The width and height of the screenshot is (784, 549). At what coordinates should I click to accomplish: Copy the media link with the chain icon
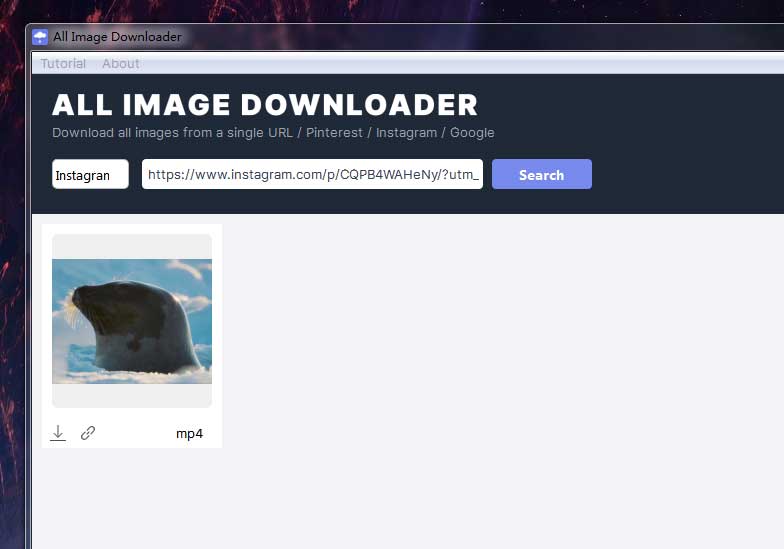tap(88, 433)
